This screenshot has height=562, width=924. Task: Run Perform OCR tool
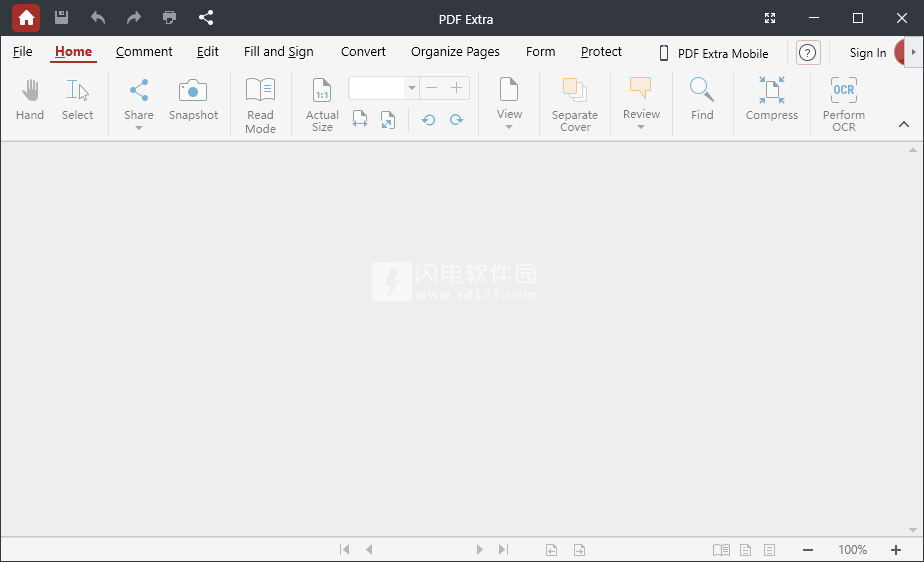pyautogui.click(x=844, y=104)
